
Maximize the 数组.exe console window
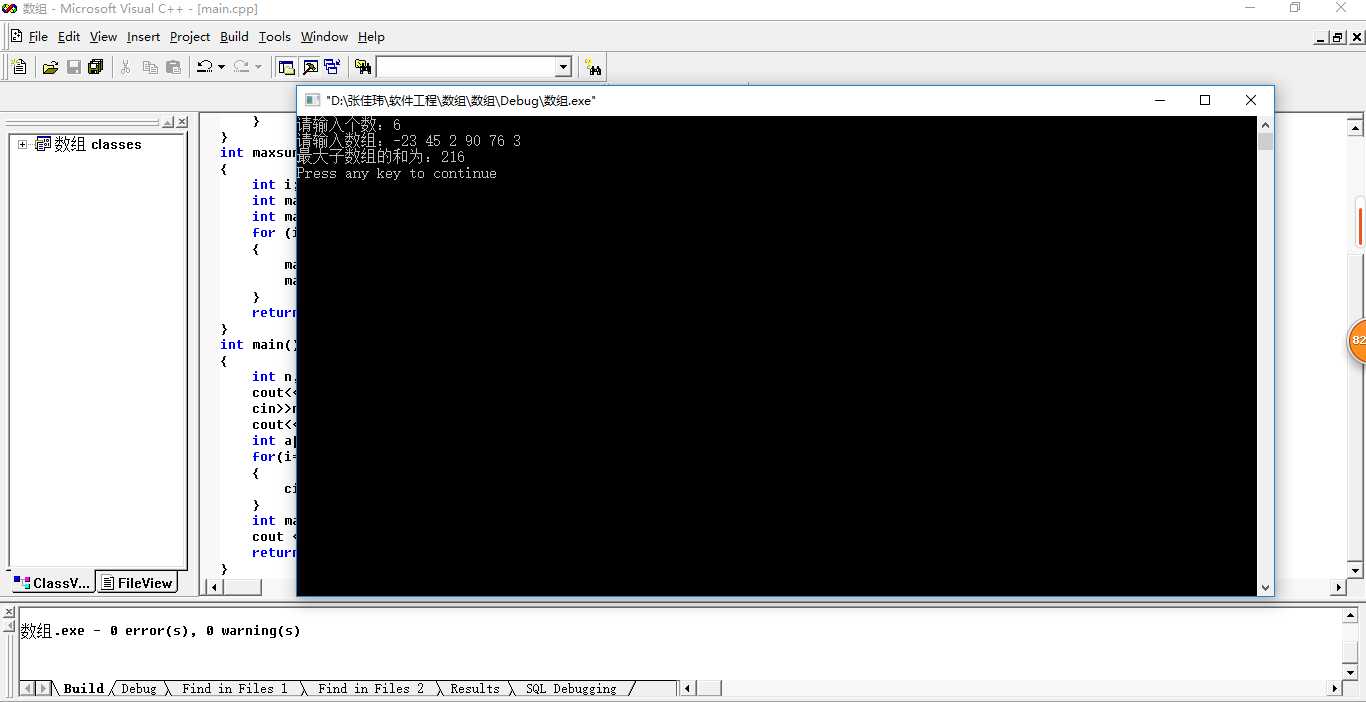(1205, 100)
